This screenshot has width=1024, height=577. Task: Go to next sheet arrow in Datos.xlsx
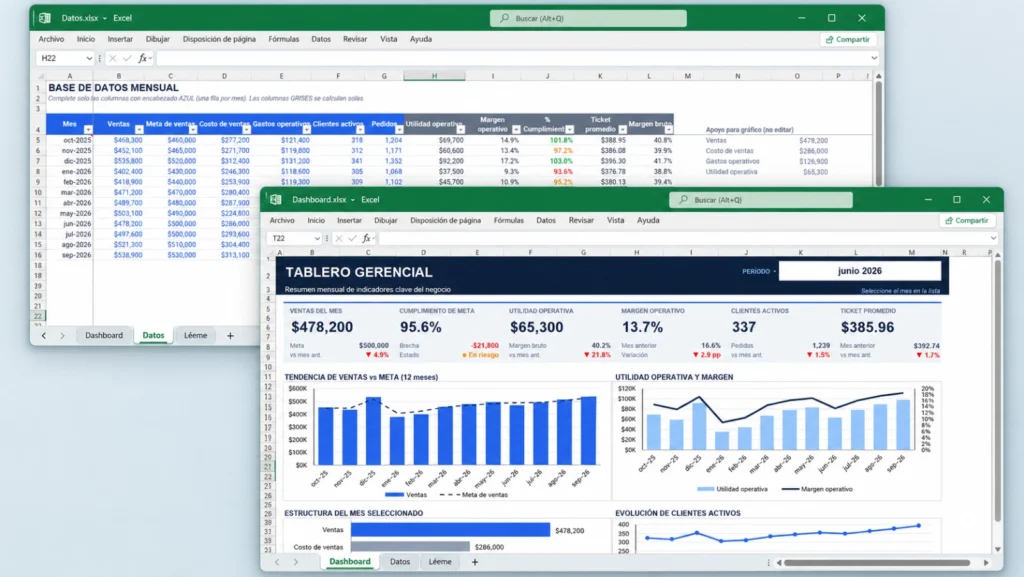[62, 335]
